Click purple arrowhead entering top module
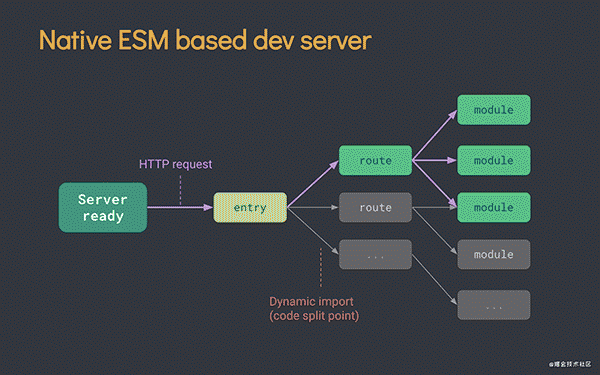Image resolution: width=600 pixels, height=375 pixels. [453, 114]
